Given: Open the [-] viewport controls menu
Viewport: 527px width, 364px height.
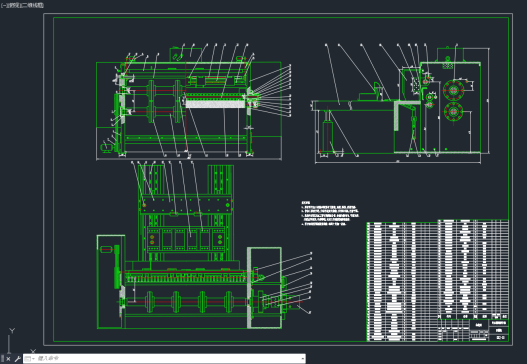Looking at the screenshot, I should point(3,5).
